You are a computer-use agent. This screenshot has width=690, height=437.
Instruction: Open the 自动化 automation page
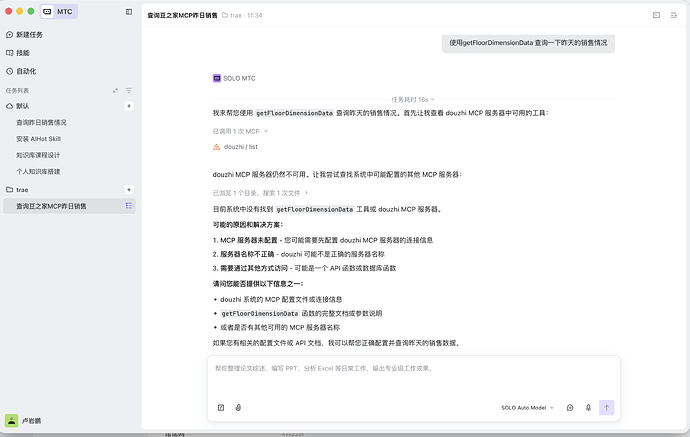(x=21, y=71)
